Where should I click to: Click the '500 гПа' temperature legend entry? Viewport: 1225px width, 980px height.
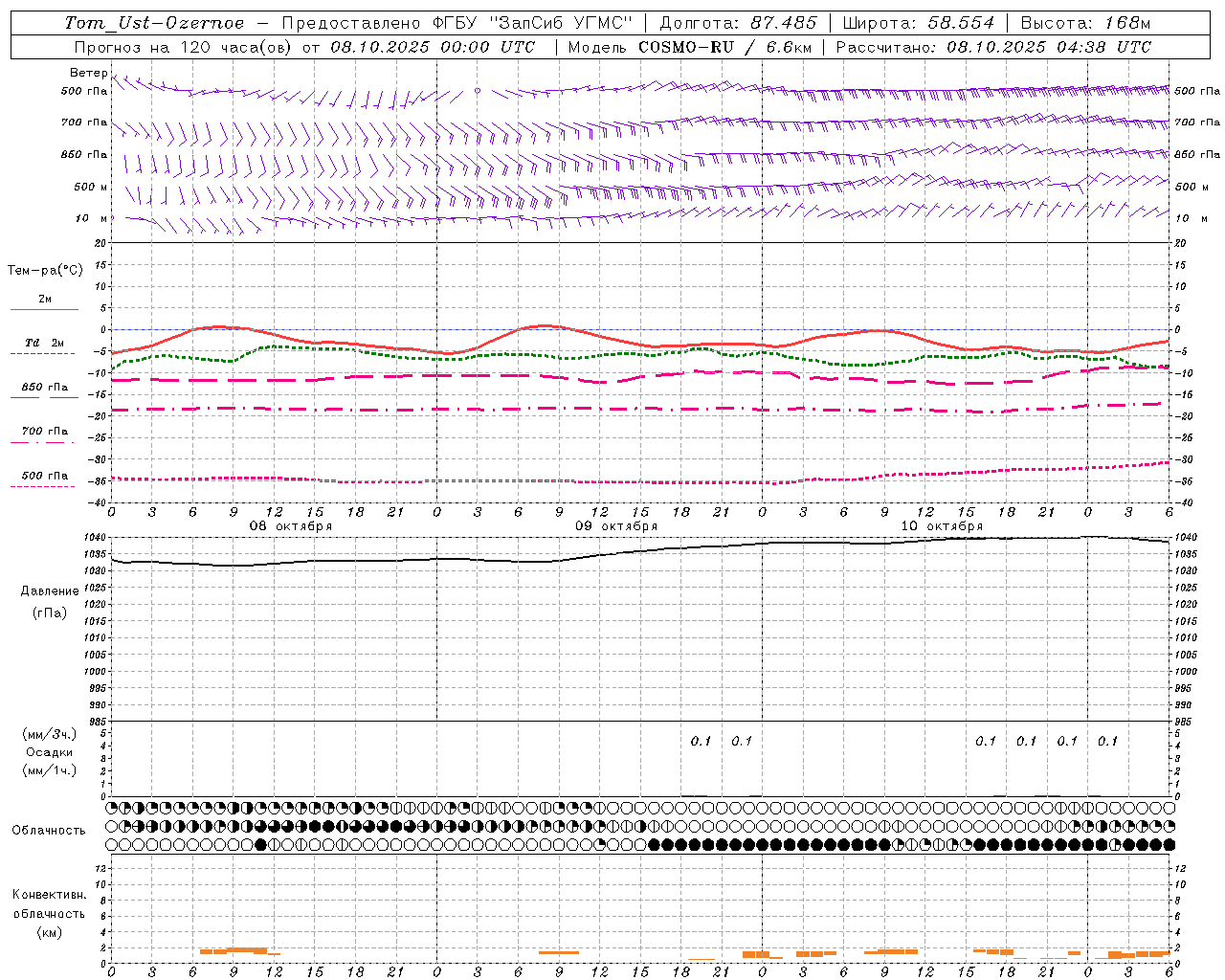[45, 476]
